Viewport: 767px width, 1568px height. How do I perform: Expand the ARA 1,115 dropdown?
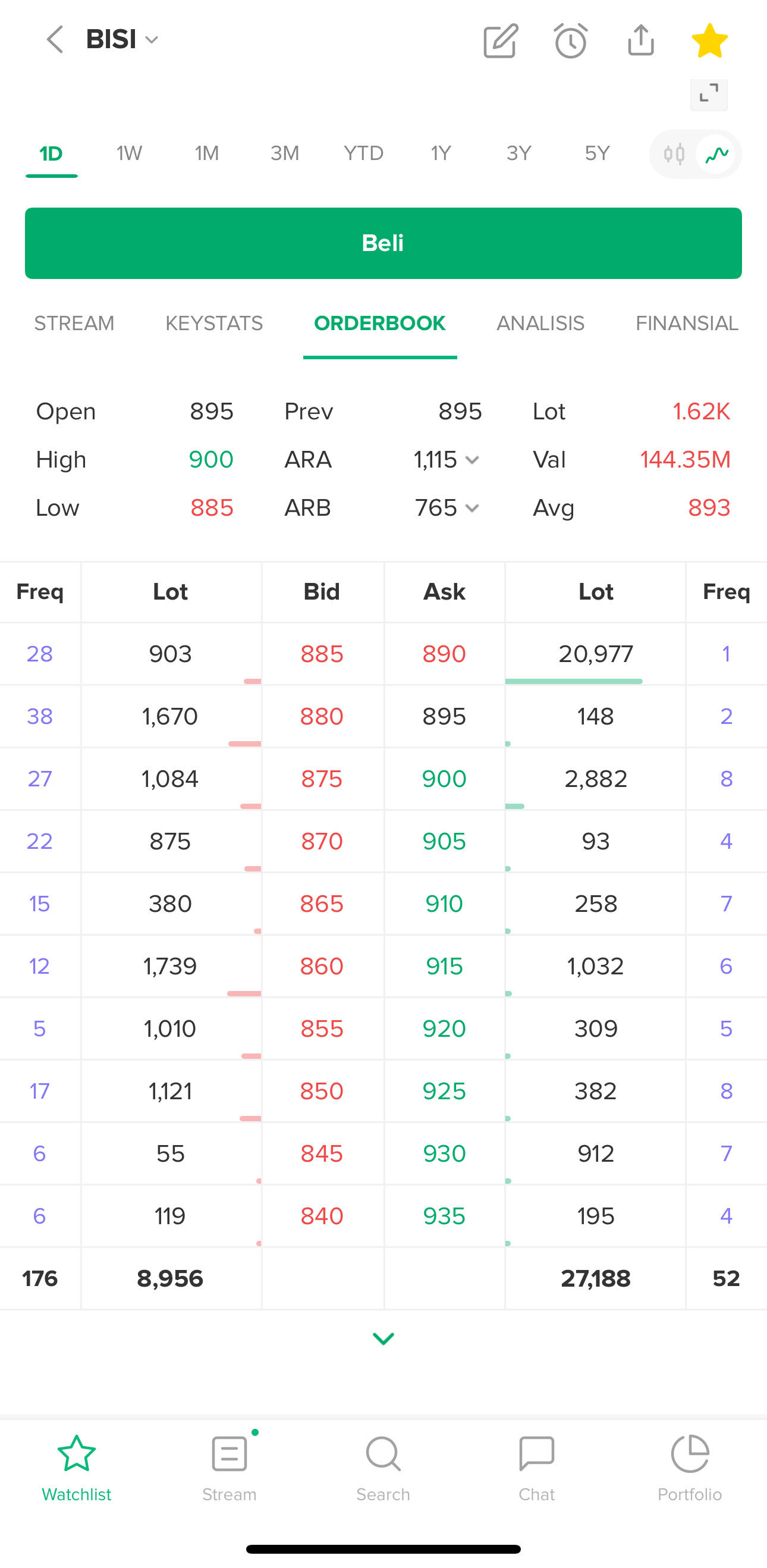click(471, 460)
